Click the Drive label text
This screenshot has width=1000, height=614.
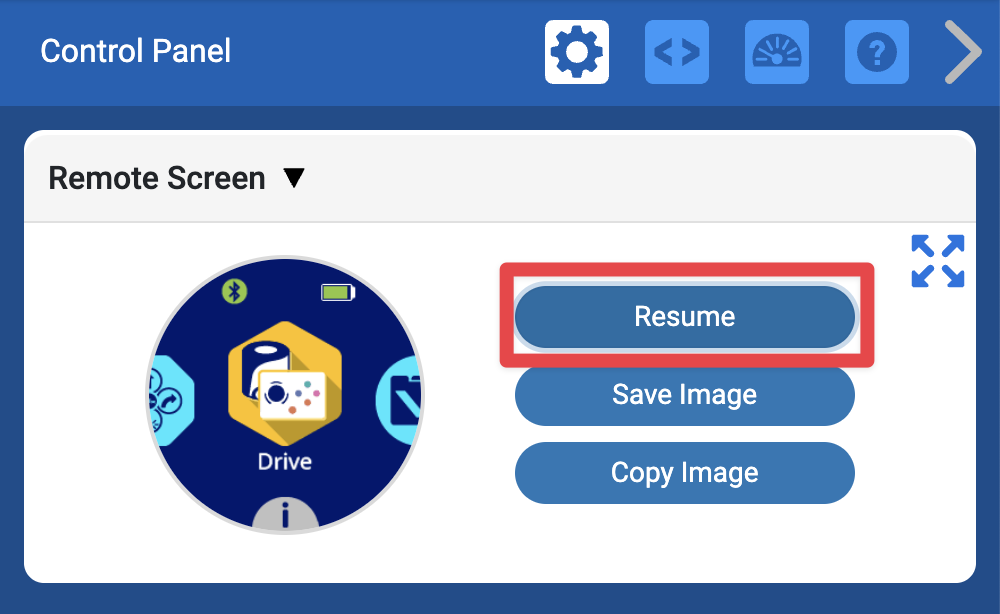pyautogui.click(x=285, y=461)
